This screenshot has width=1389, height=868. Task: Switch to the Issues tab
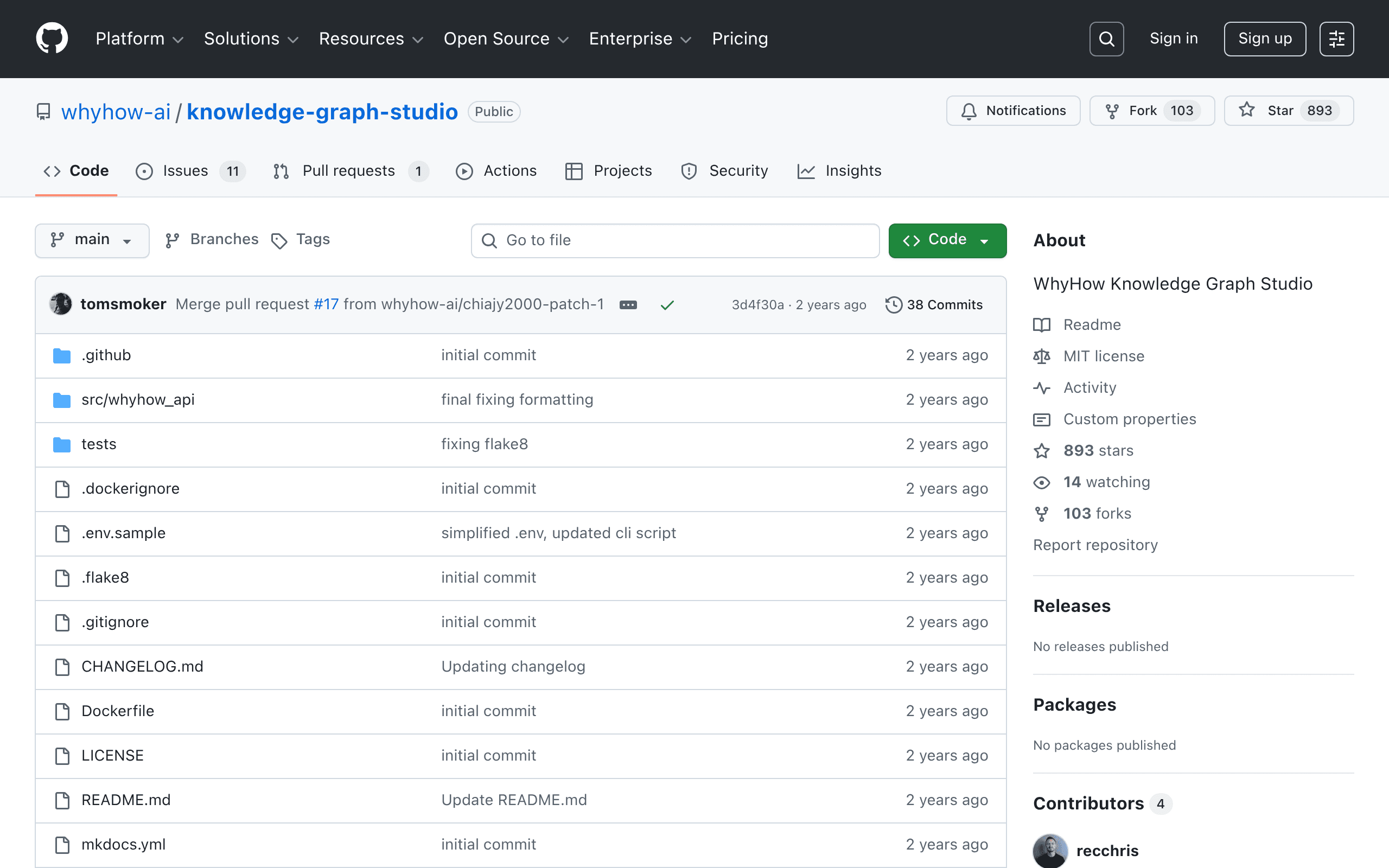tap(190, 171)
